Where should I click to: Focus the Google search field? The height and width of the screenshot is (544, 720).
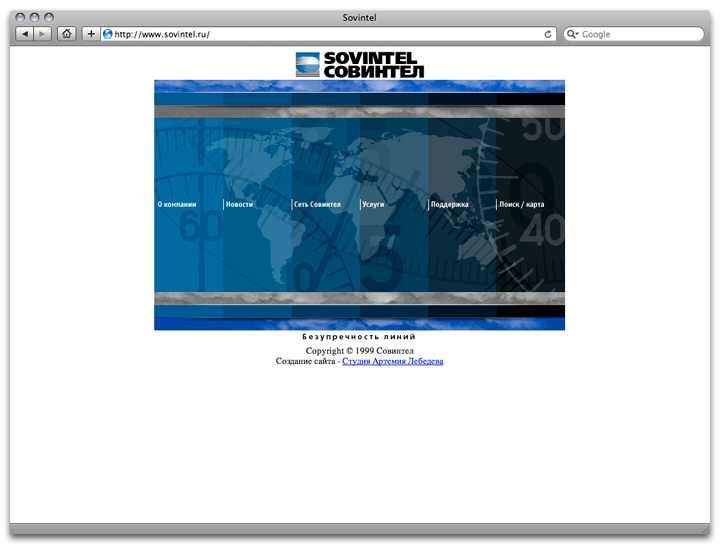point(640,34)
